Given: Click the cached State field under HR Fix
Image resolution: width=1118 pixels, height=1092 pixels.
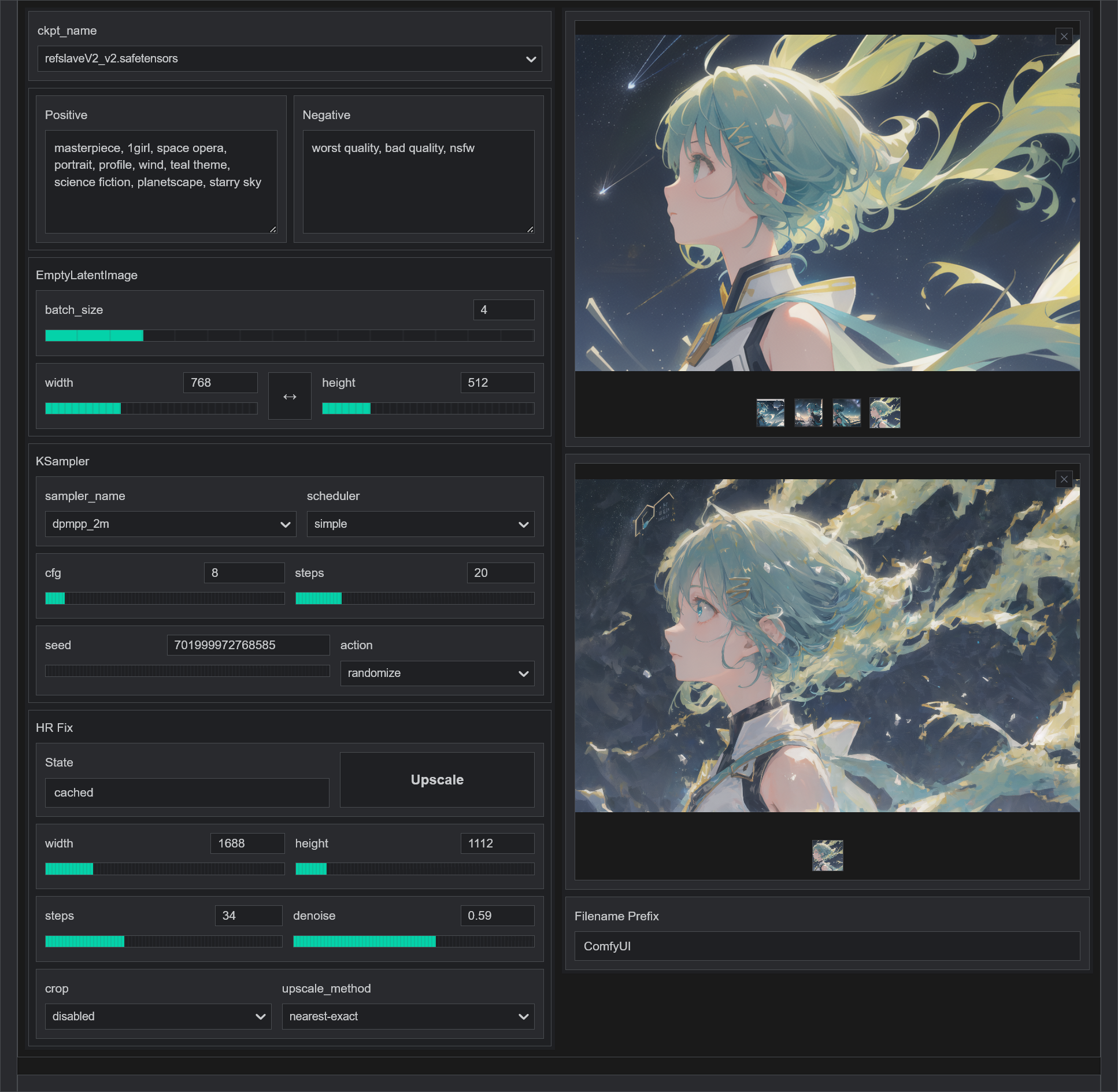Looking at the screenshot, I should pos(186,793).
